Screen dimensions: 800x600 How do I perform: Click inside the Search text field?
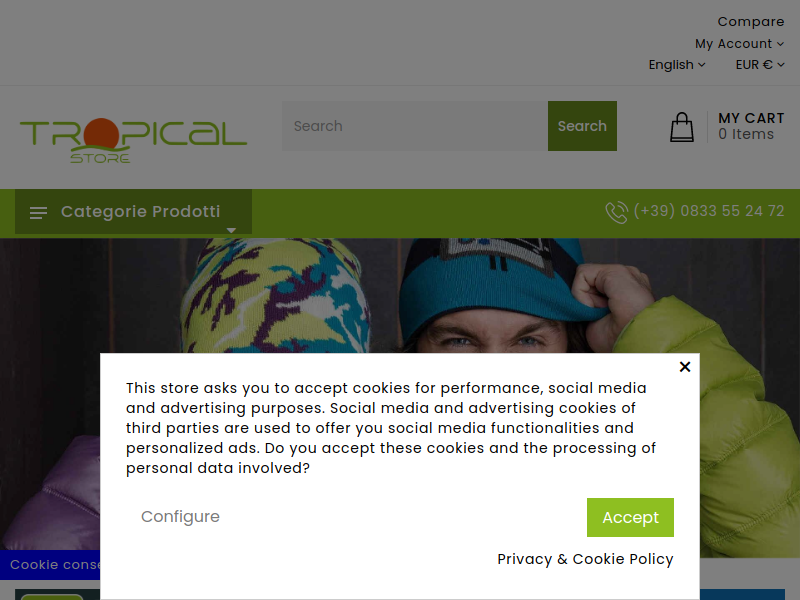(x=415, y=126)
